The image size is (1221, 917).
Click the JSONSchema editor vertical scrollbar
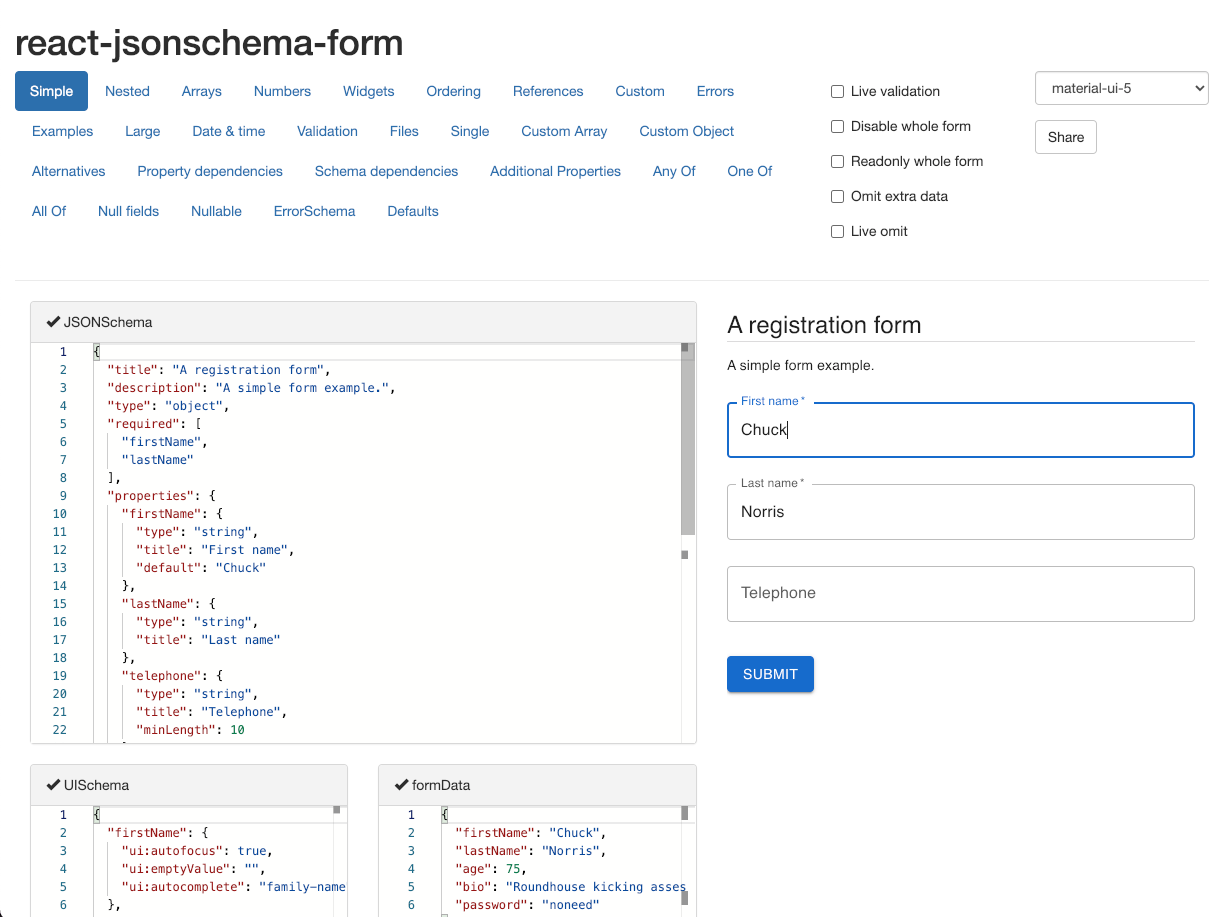686,440
